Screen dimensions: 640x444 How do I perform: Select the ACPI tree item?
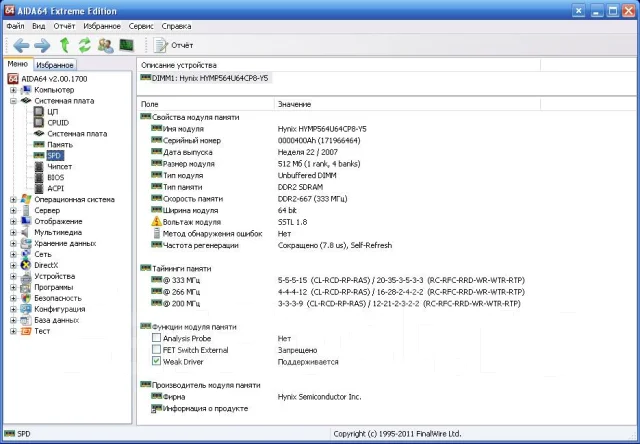pyautogui.click(x=56, y=189)
